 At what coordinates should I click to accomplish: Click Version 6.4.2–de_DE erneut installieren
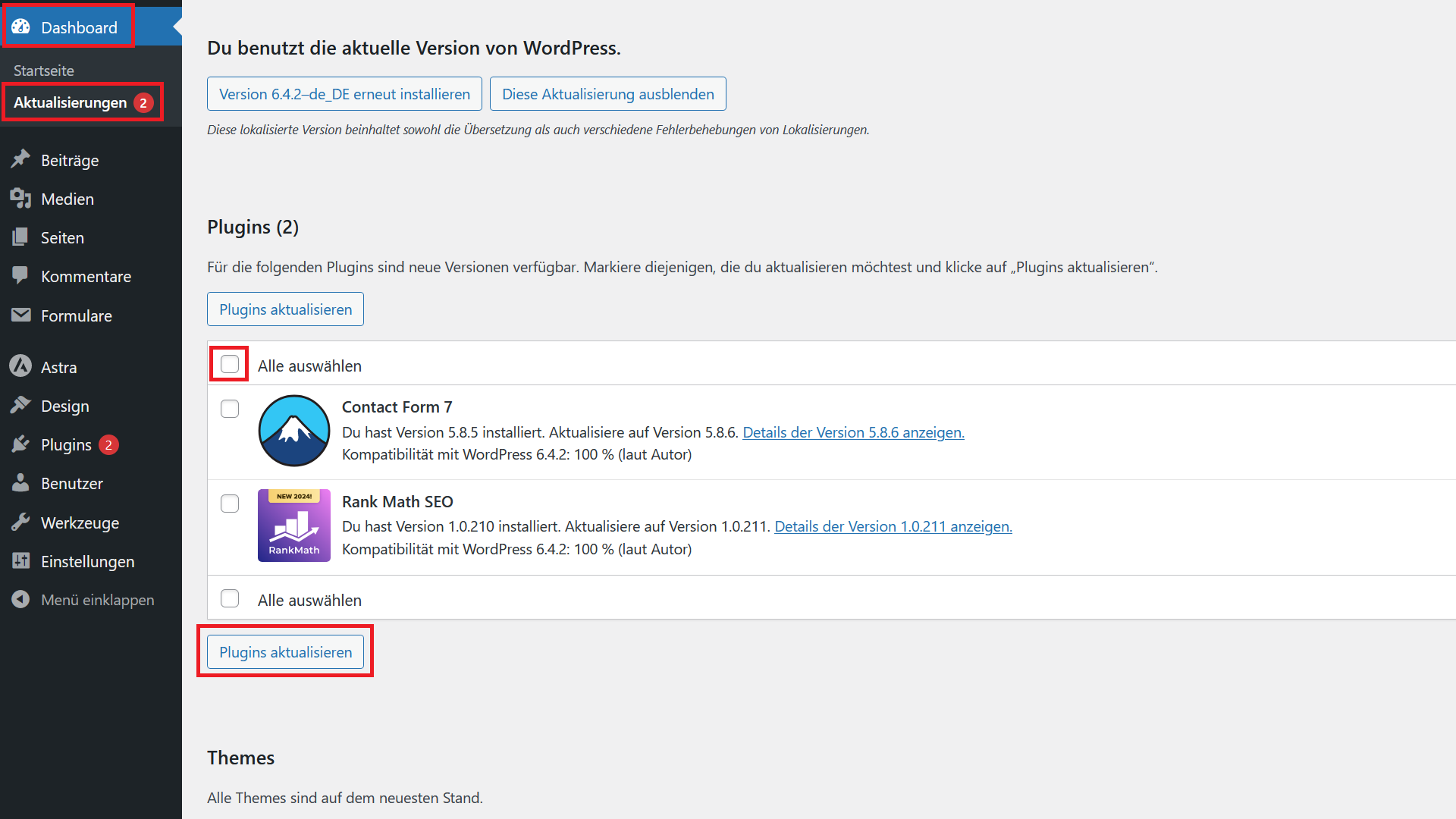coord(344,94)
